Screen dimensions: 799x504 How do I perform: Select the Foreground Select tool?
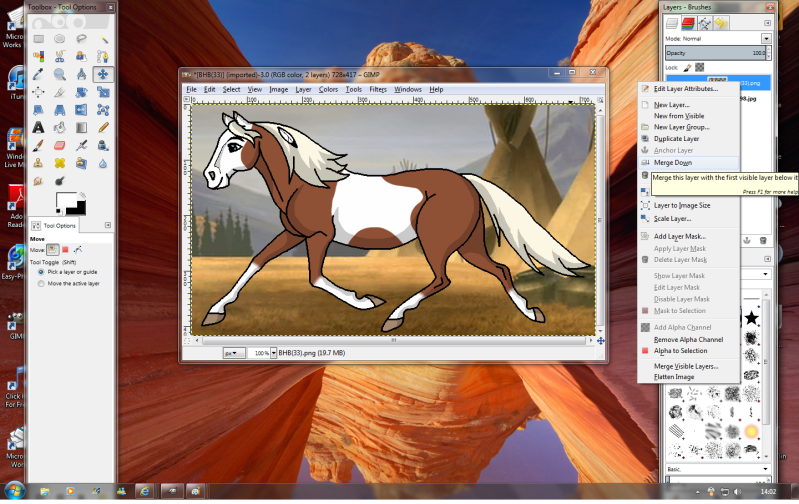pos(81,56)
